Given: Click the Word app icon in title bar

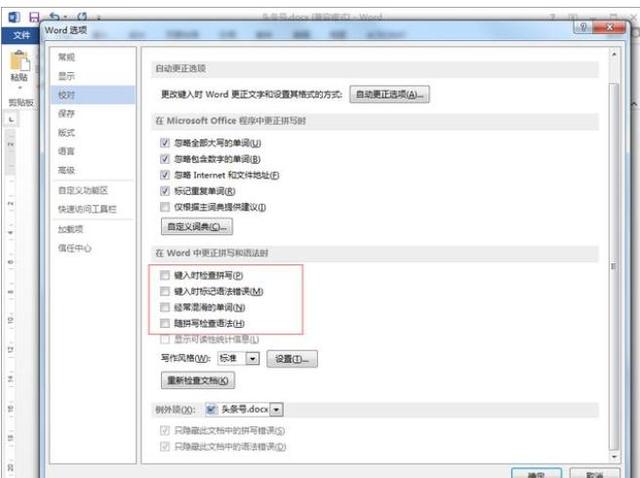Looking at the screenshot, I should pos(14,17).
